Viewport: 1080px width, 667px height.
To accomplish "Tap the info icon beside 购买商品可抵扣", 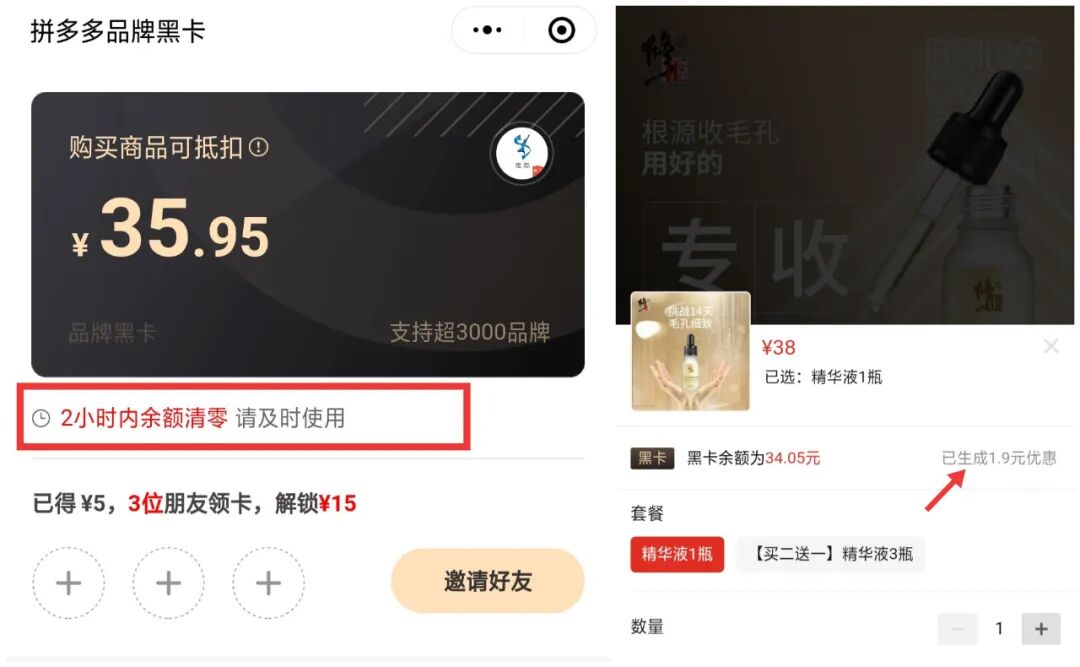I will click(258, 147).
